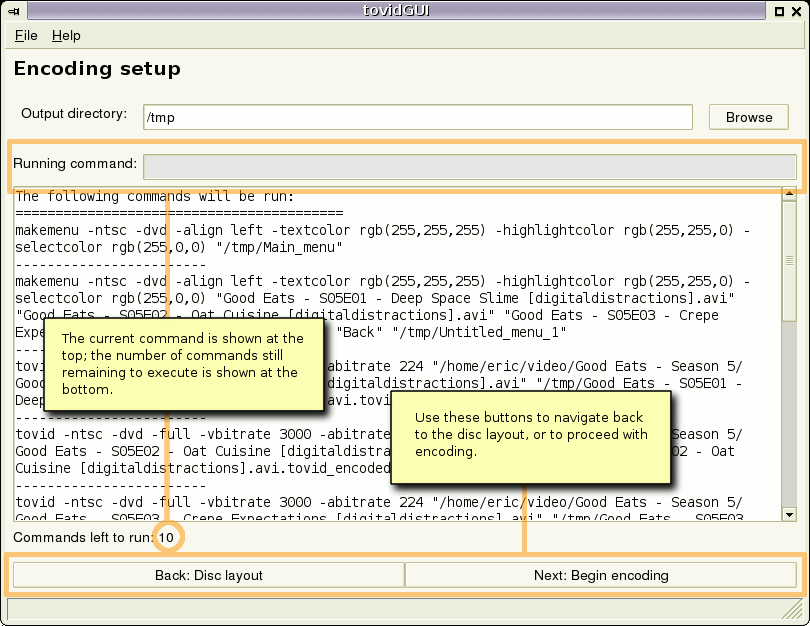Click the down arrow of the command list scrollbar
810x626 pixels.
pos(789,514)
